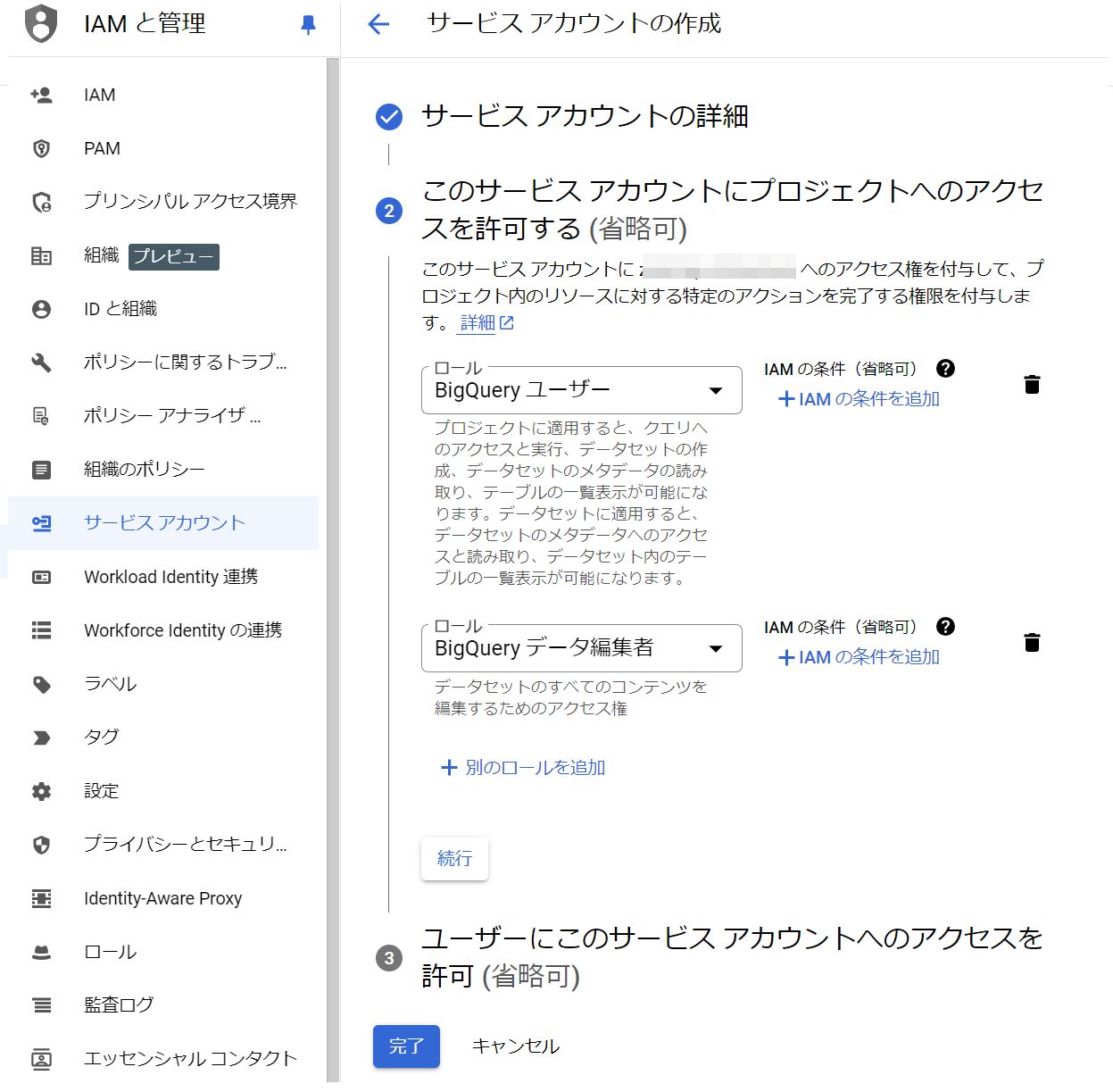
Task: Click the IAM add-person icon in sidebar
Action: click(41, 95)
